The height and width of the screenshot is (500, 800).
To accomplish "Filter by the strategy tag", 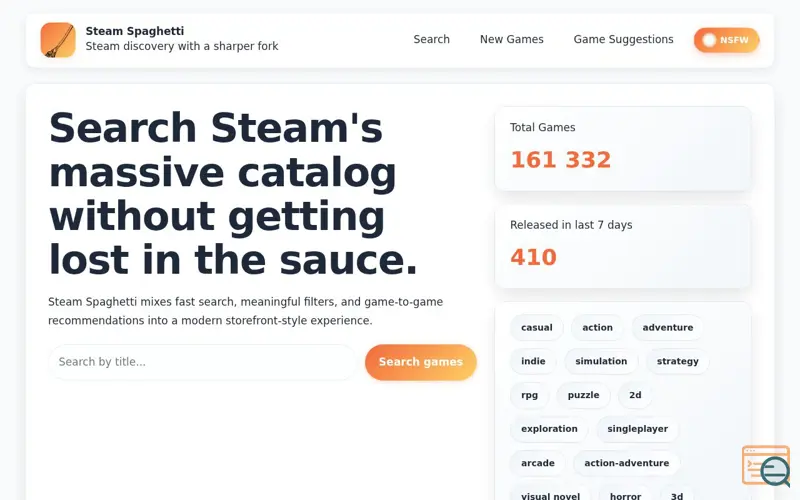I will [x=678, y=361].
